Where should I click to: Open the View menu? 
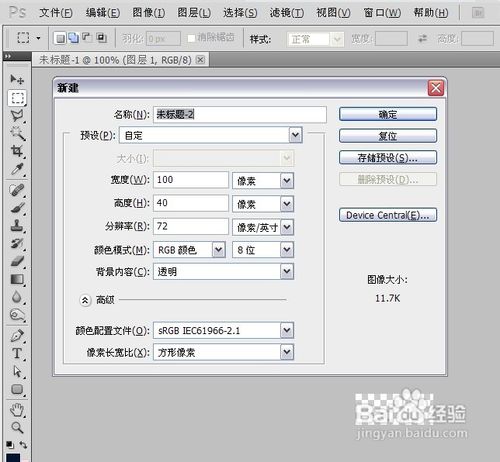(x=333, y=13)
